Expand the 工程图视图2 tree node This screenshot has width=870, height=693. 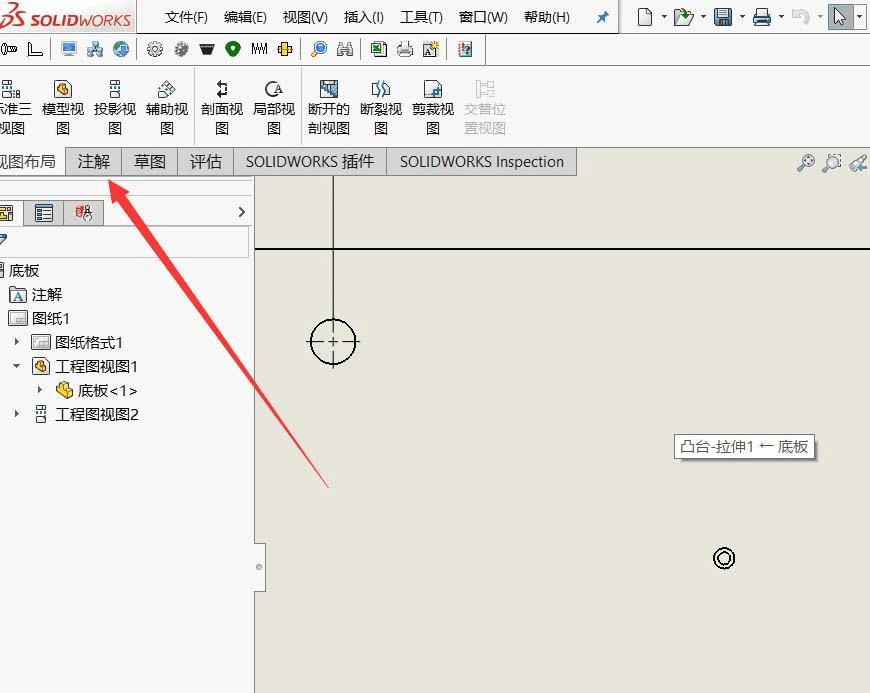[x=17, y=414]
